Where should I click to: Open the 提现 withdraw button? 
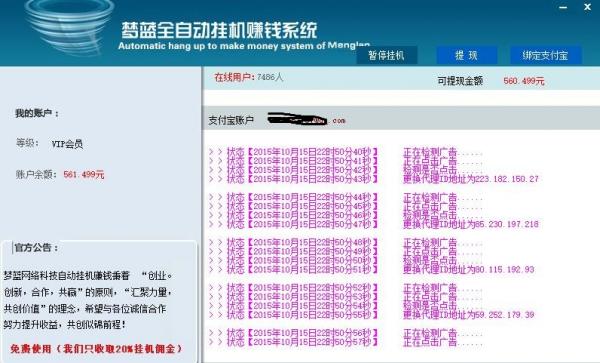[x=466, y=55]
